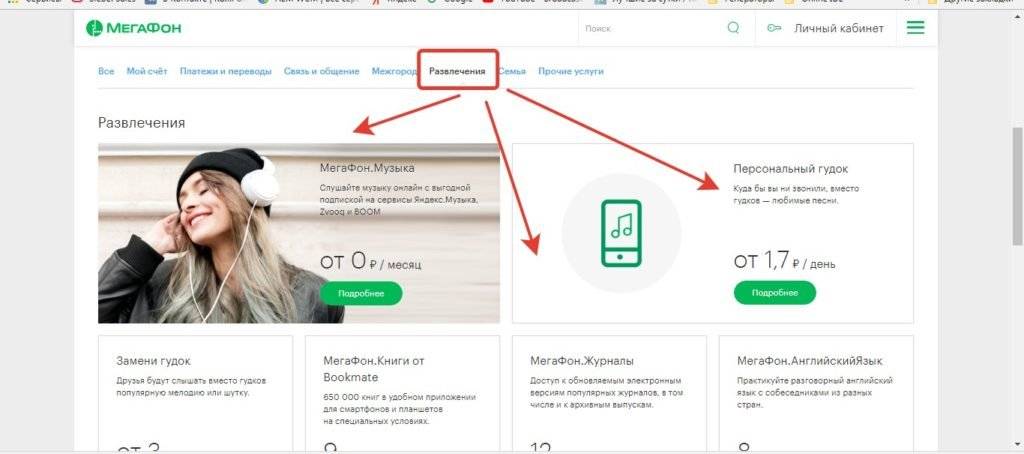Image resolution: width=1024 pixels, height=454 pixels.
Task: Open the Развлечения tab
Action: pos(457,72)
